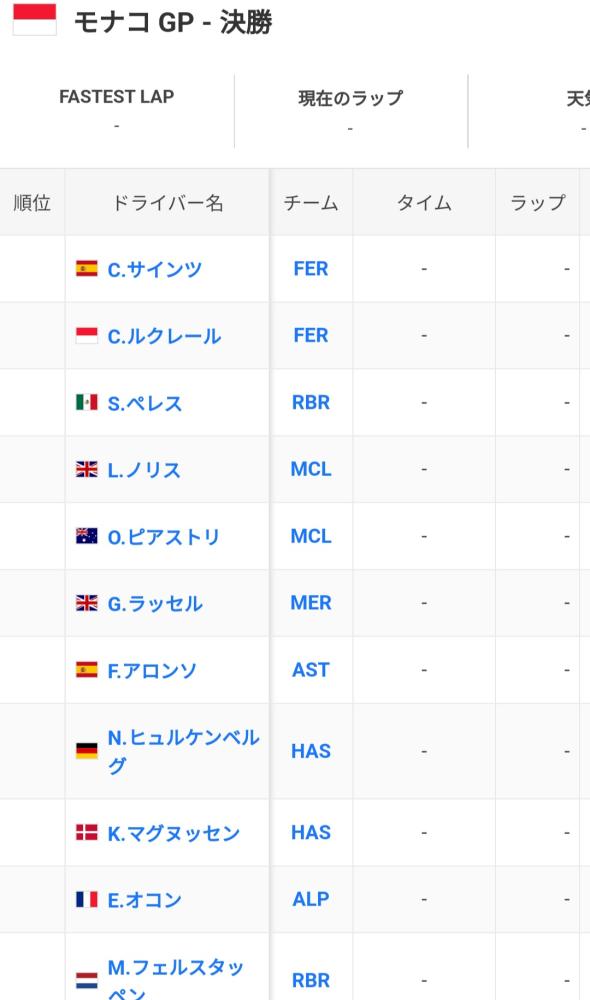Click the Monaco flag beside C.ルクレール
This screenshot has width=590, height=1000.
click(87, 335)
